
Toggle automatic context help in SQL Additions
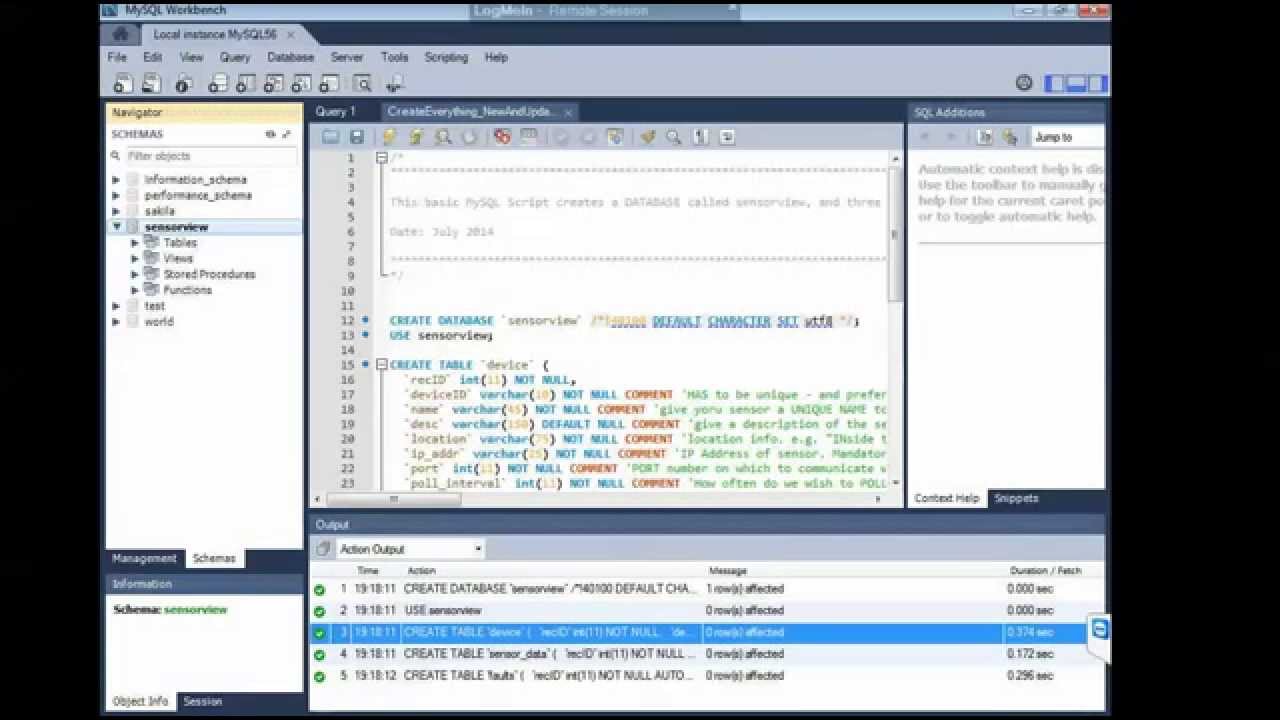(985, 137)
